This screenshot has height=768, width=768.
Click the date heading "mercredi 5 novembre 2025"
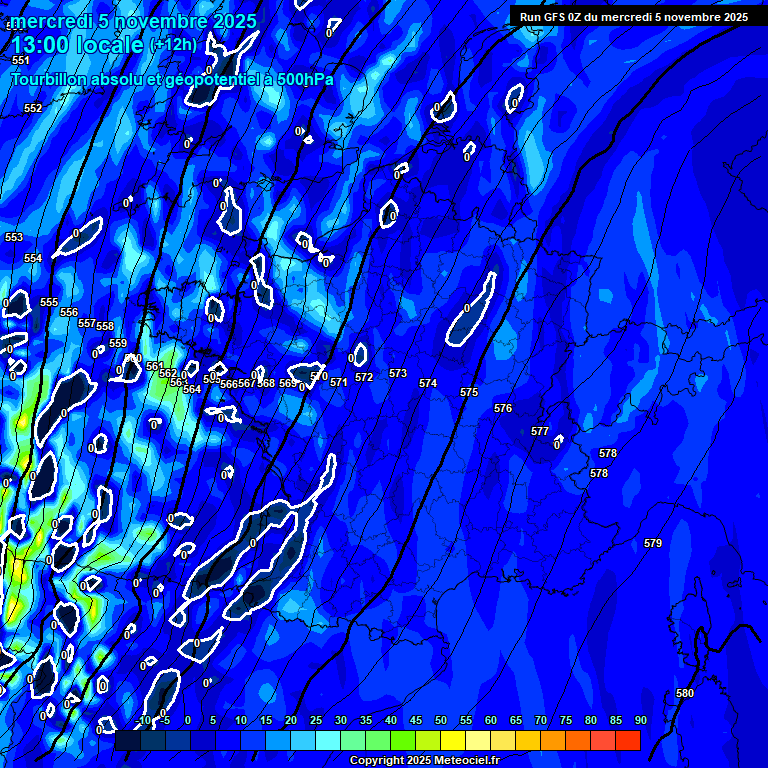[x=134, y=22]
